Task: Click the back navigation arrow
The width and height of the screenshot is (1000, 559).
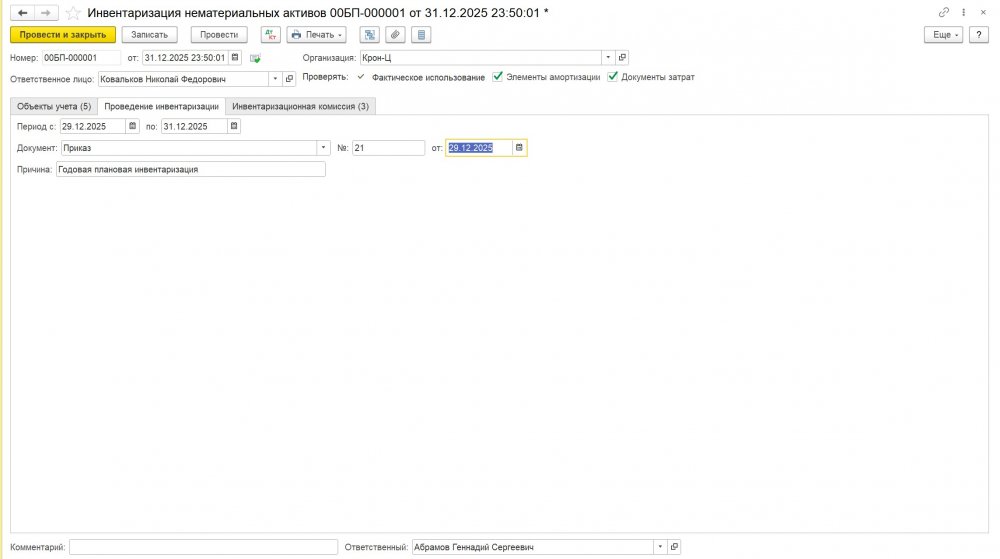Action: 23,12
